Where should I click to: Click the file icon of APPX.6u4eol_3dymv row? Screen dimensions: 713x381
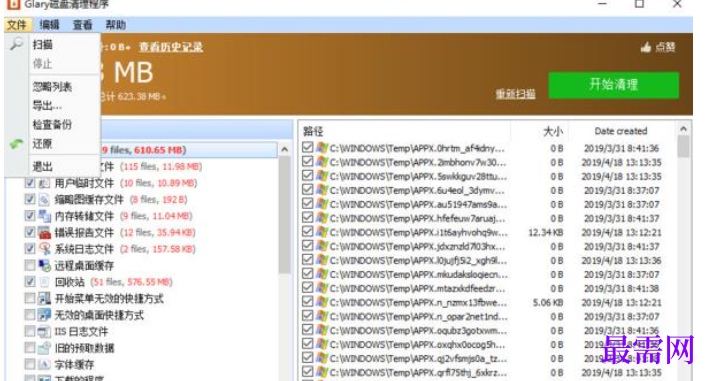(322, 190)
